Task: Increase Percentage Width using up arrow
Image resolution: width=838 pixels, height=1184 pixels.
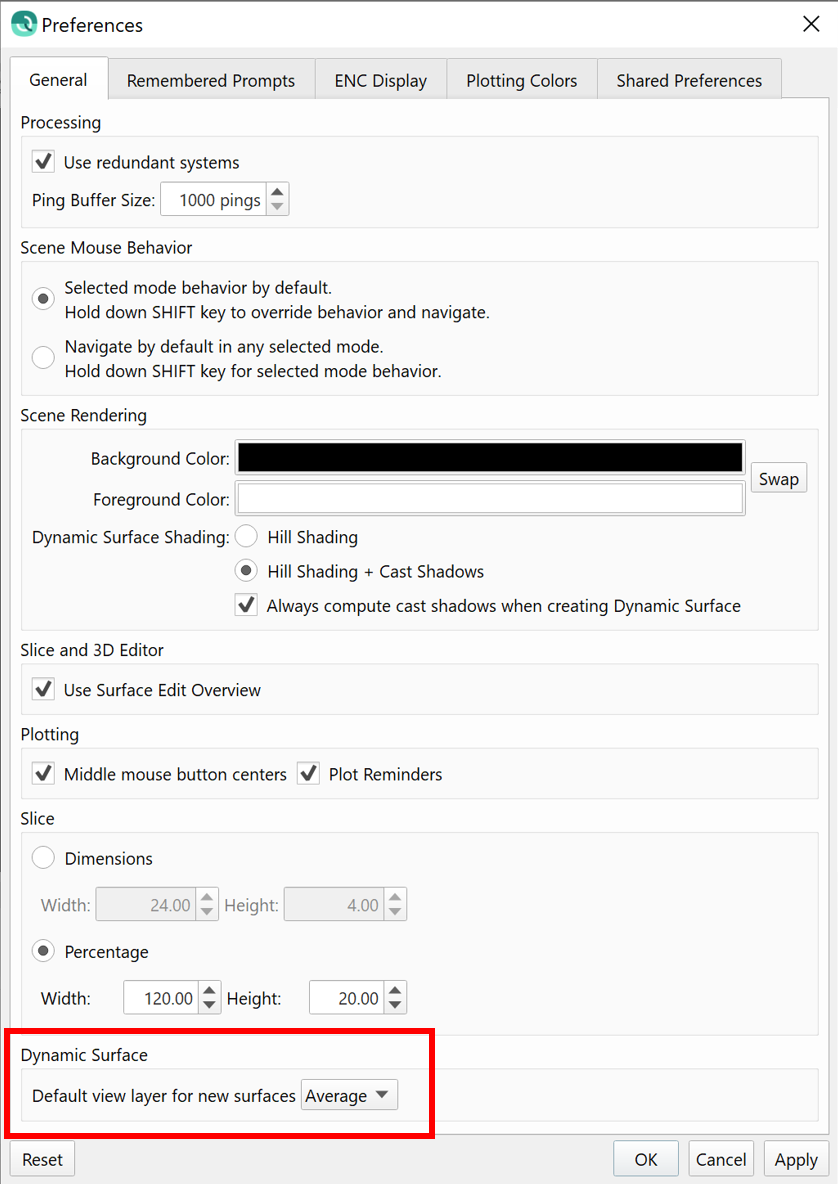Action: coord(209,990)
